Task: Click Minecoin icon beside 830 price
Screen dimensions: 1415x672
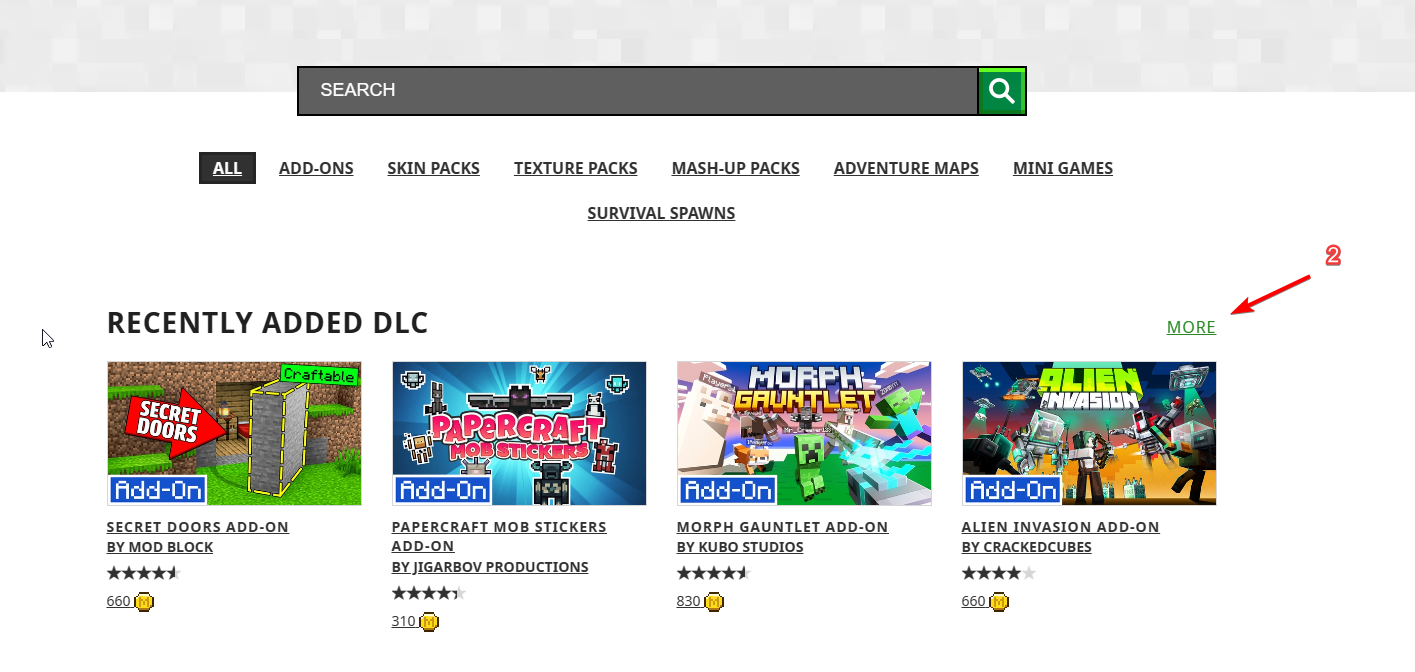Action: tap(714, 602)
